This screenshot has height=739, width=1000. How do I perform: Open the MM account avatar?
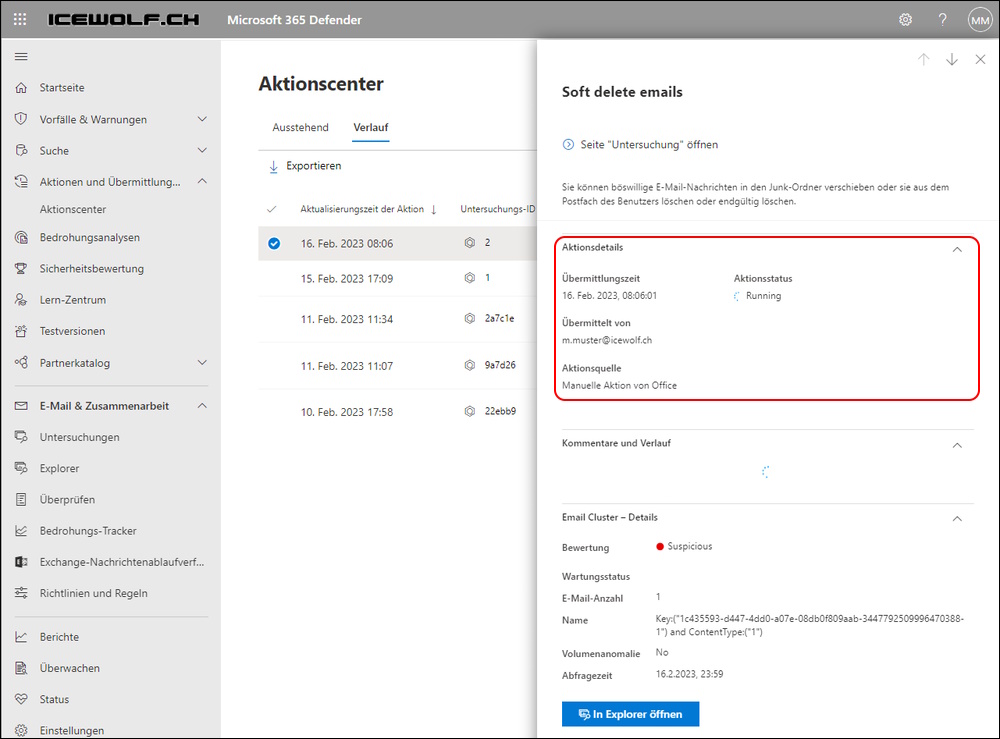click(980, 20)
